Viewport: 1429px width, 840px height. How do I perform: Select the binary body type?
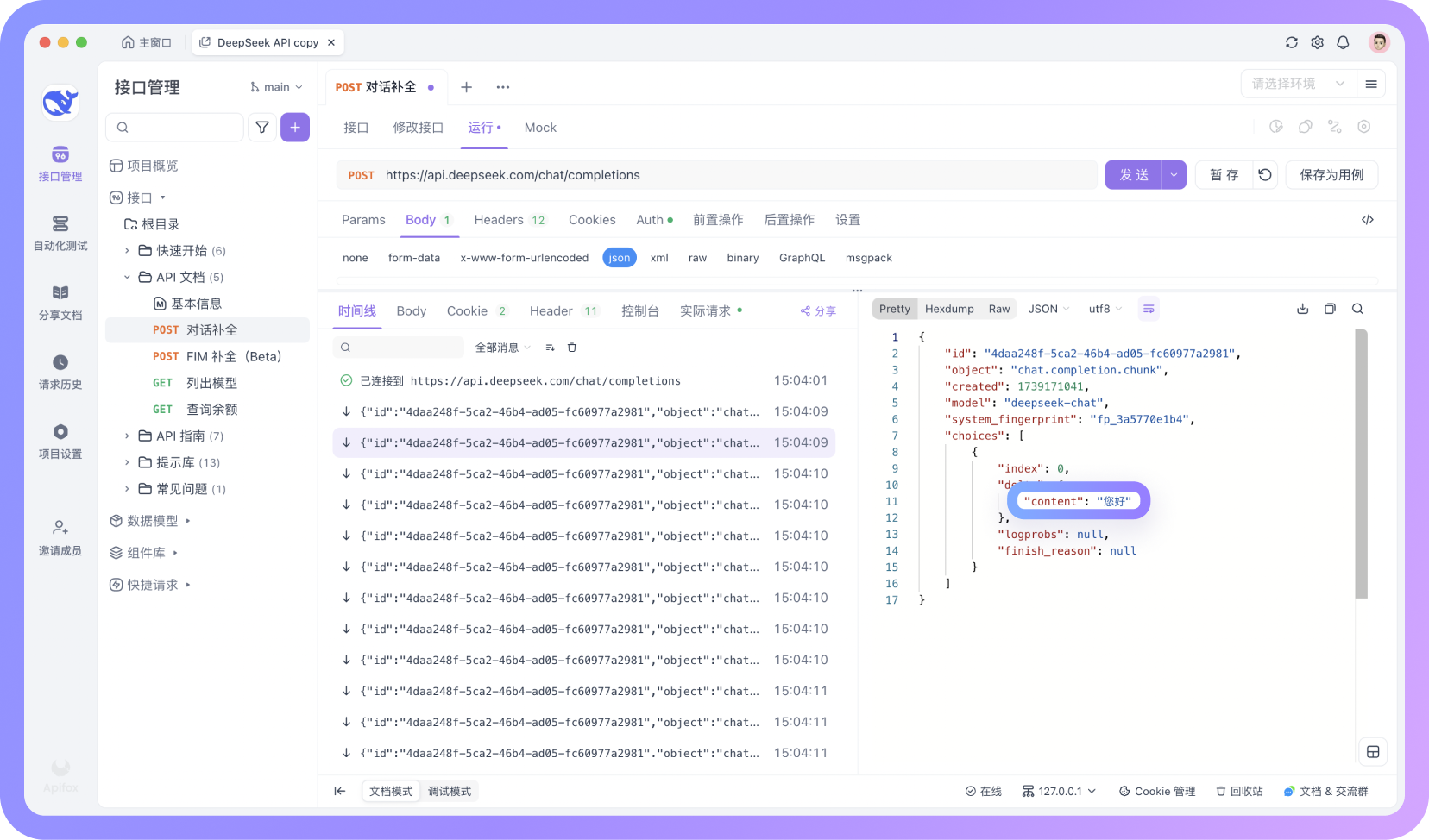click(x=743, y=258)
